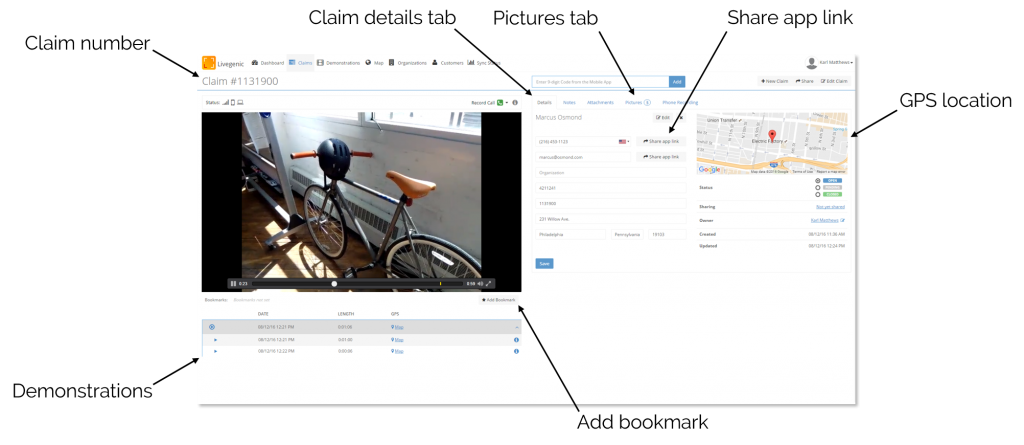This screenshot has height=445, width=1024.
Task: Select the Closed status radio button
Action: pos(818,194)
